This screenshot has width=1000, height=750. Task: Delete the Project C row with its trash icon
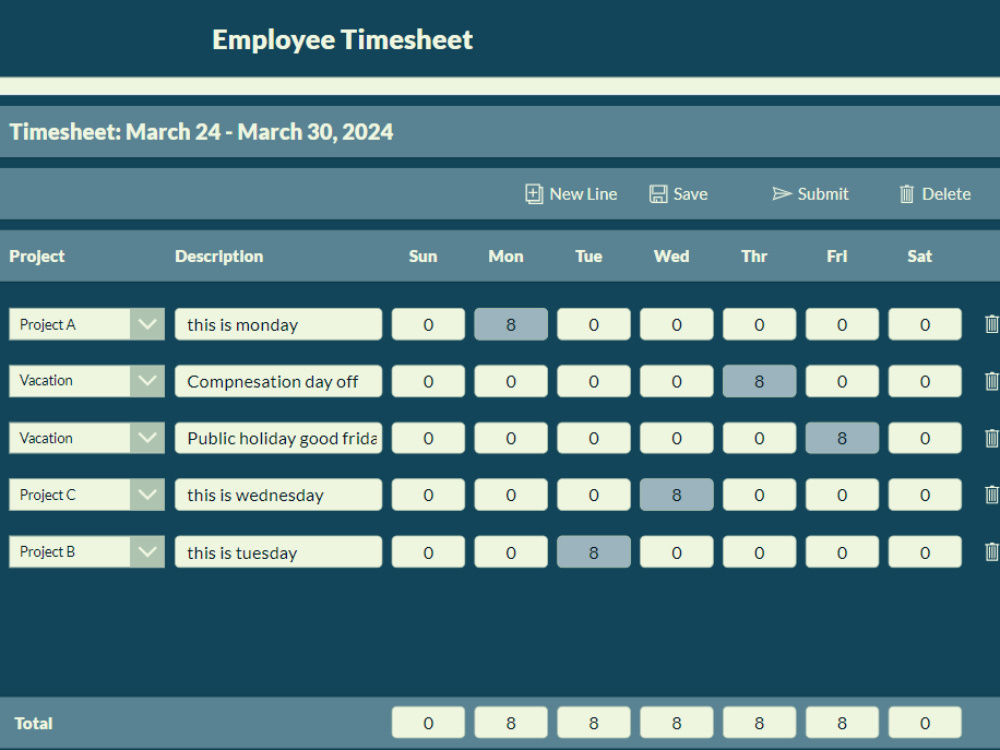(991, 494)
